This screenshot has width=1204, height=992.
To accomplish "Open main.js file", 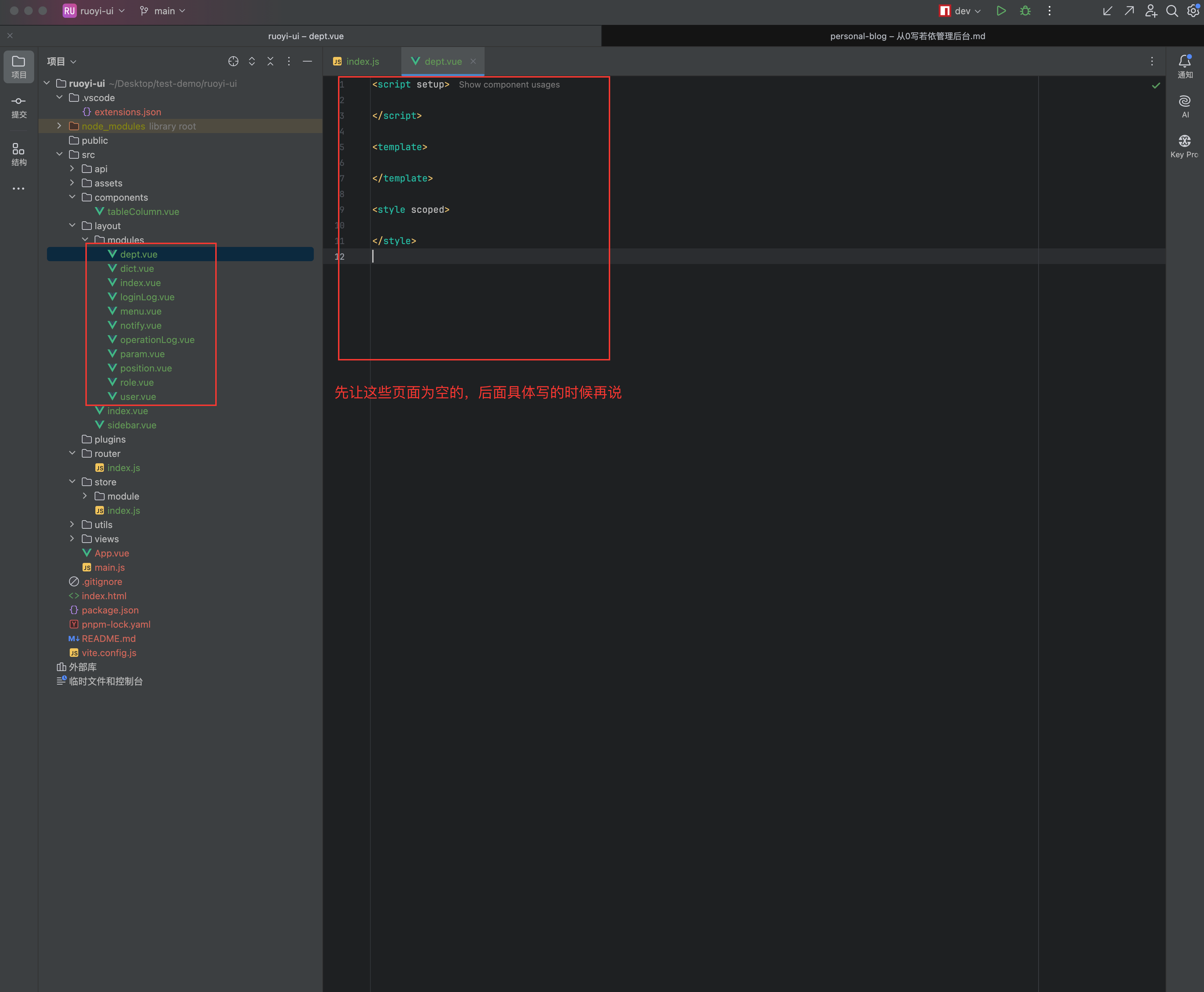I will (x=109, y=568).
